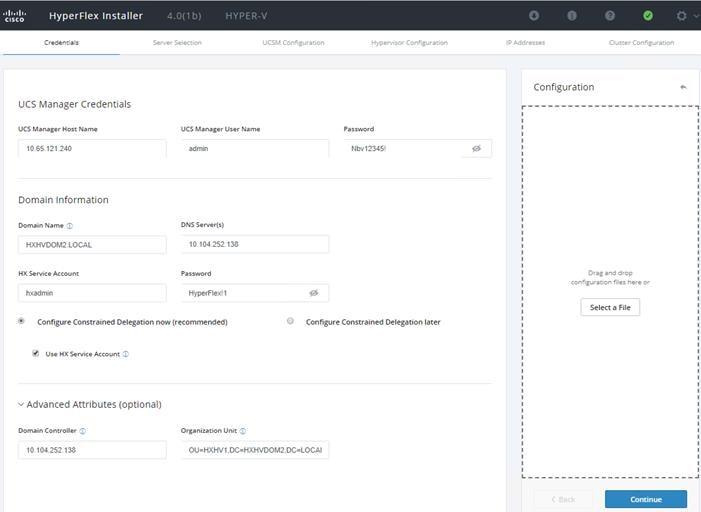
Task: Collapse the Advanced Attributes section
Action: (21, 404)
